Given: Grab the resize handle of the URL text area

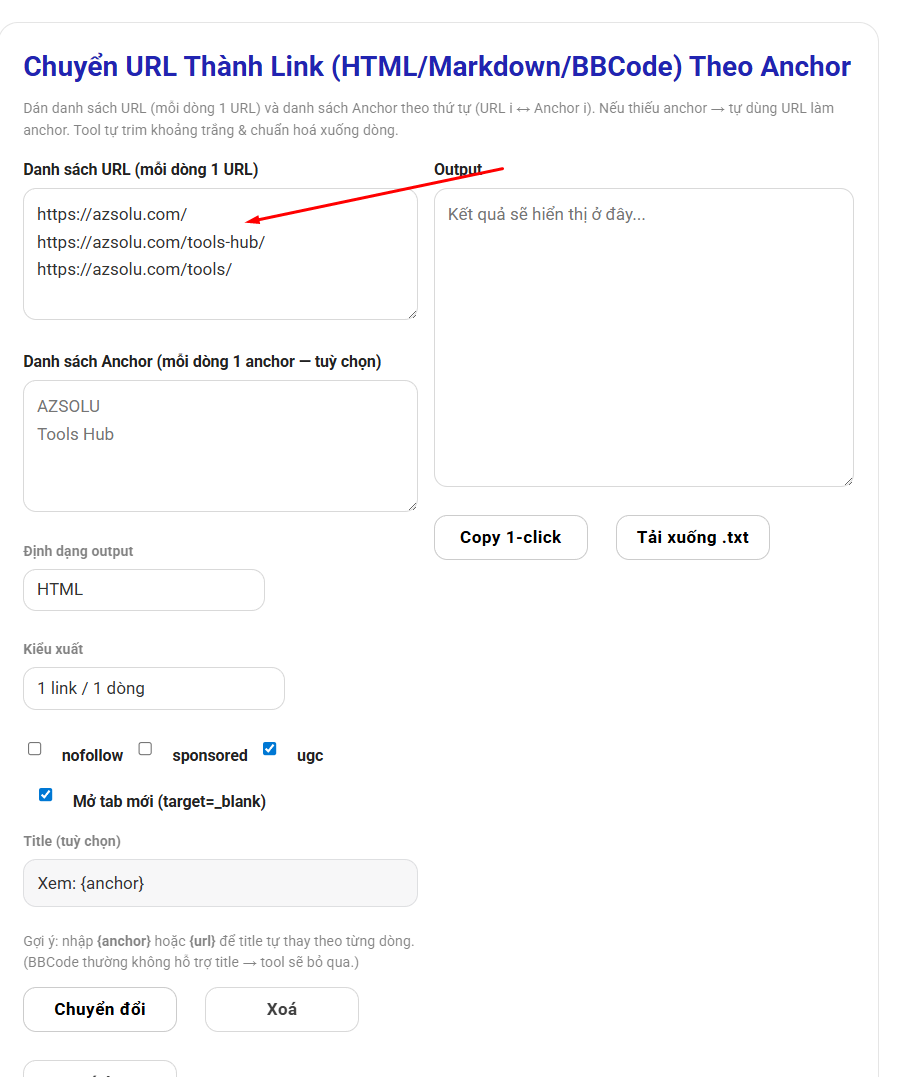Looking at the screenshot, I should 412,314.
